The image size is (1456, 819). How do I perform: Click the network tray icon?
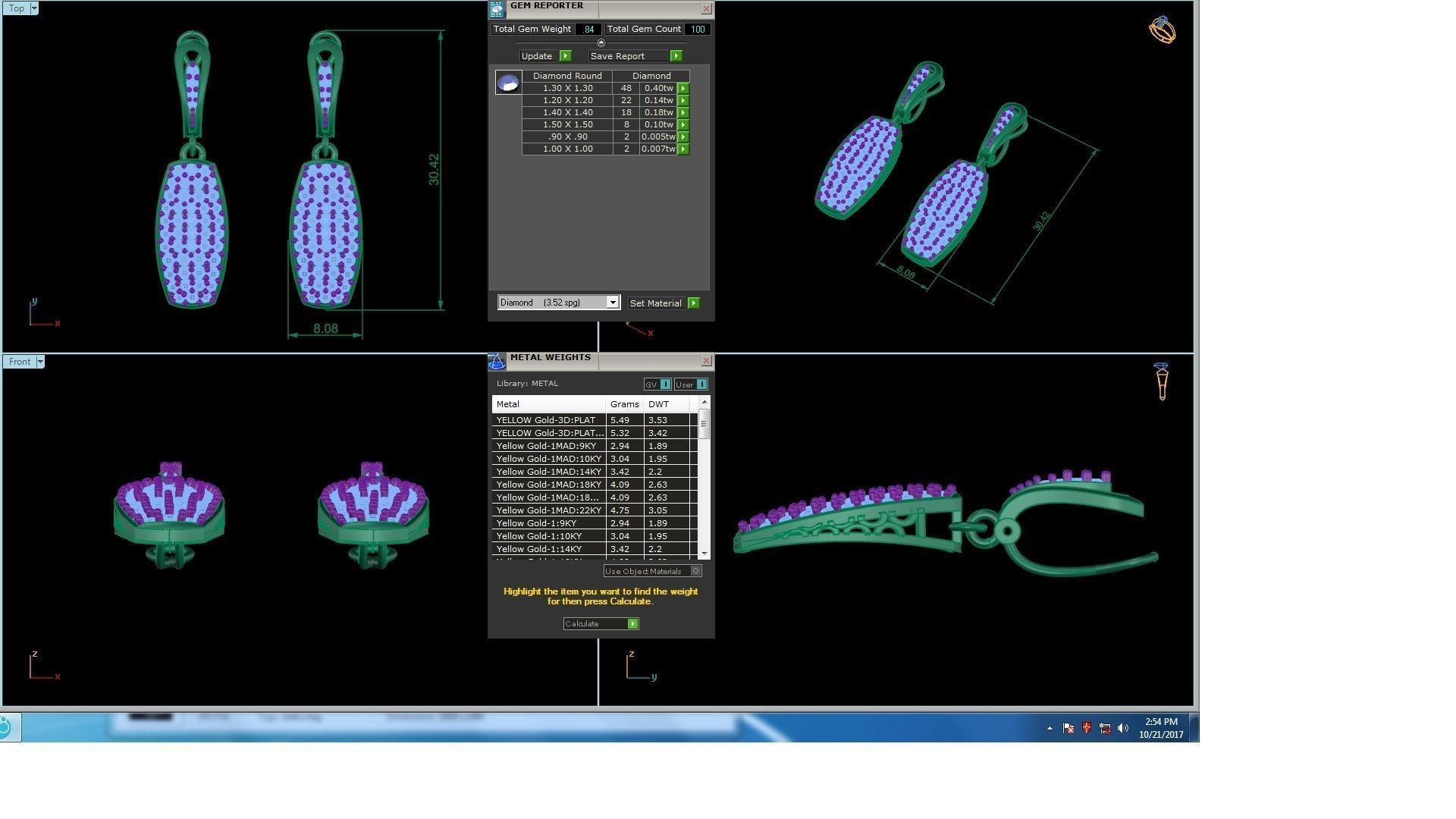click(1105, 728)
